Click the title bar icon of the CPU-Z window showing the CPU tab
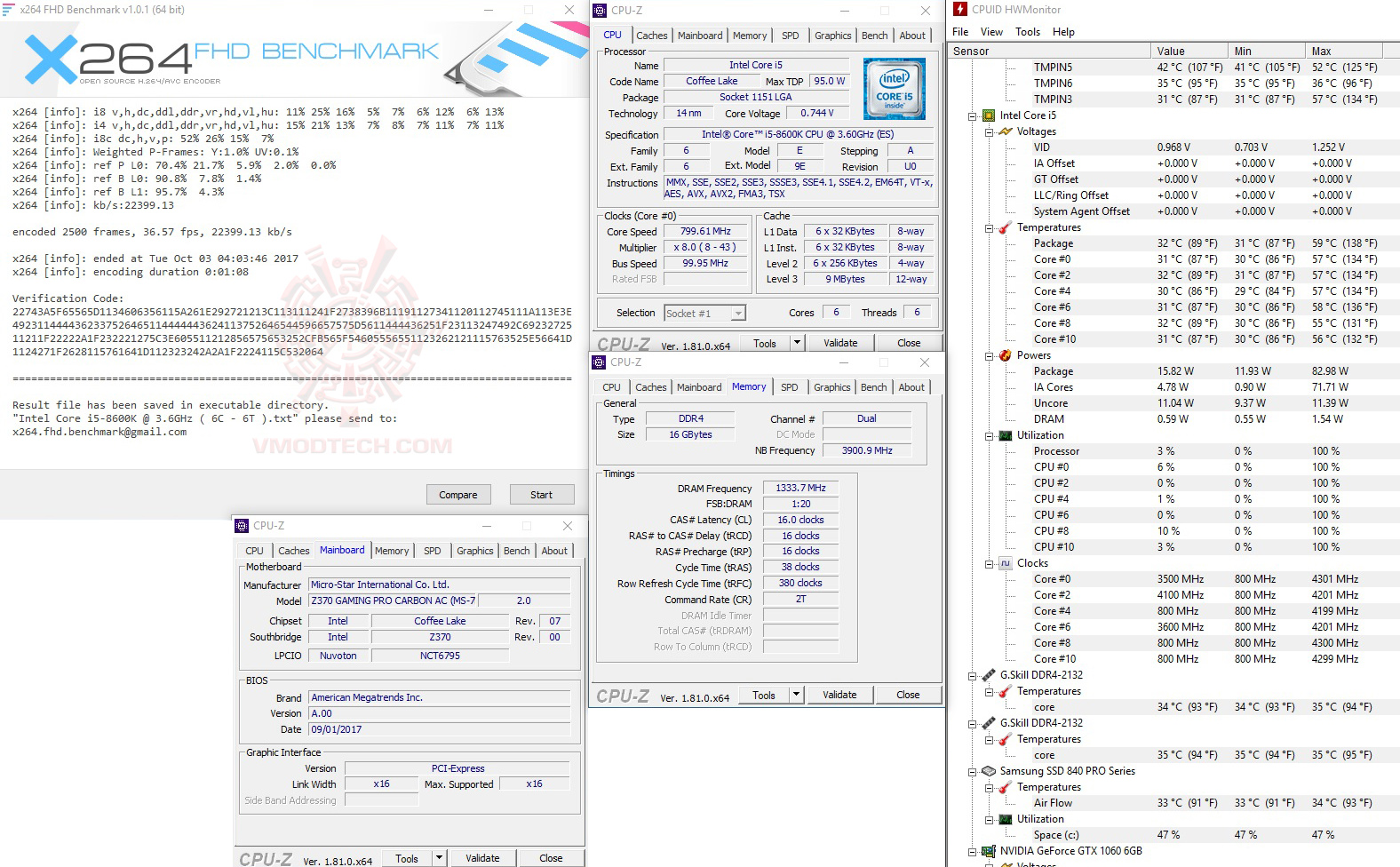This screenshot has width=1400, height=867. pyautogui.click(x=600, y=11)
